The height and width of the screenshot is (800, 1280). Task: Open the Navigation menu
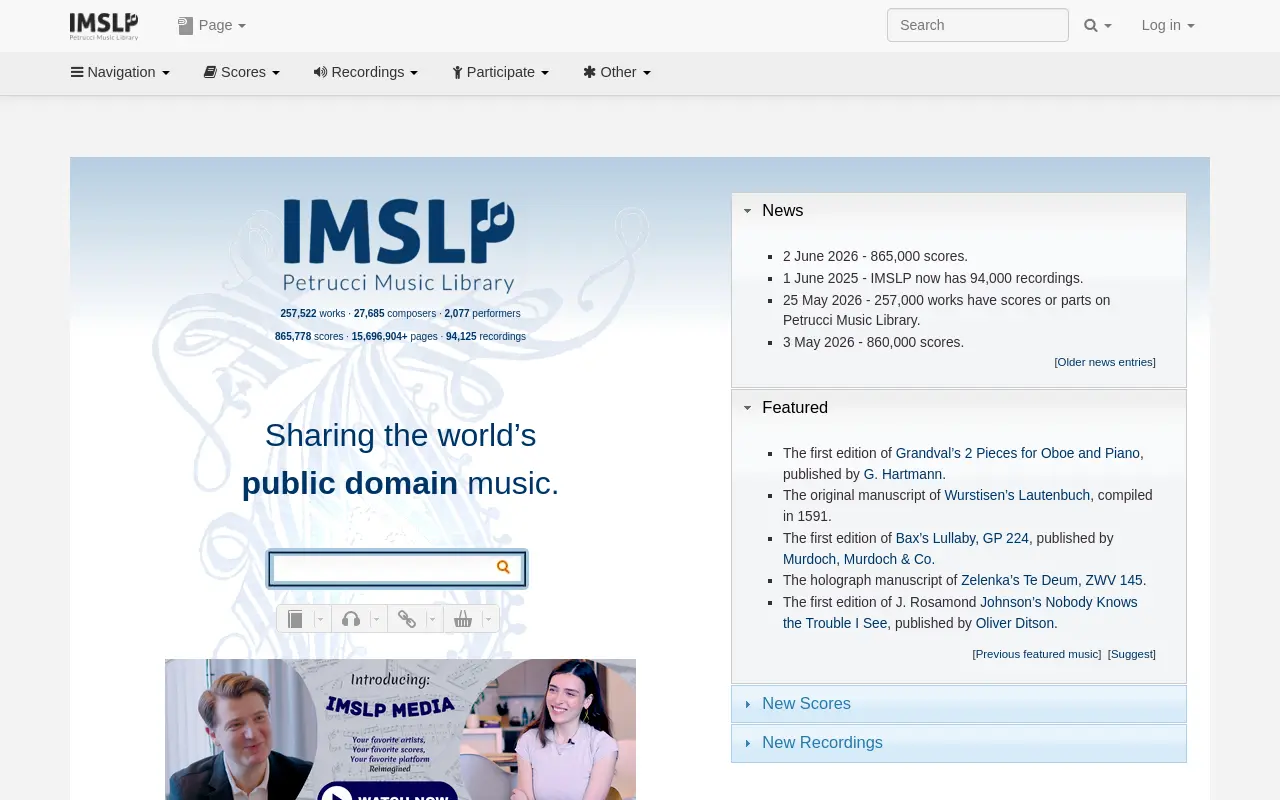120,72
